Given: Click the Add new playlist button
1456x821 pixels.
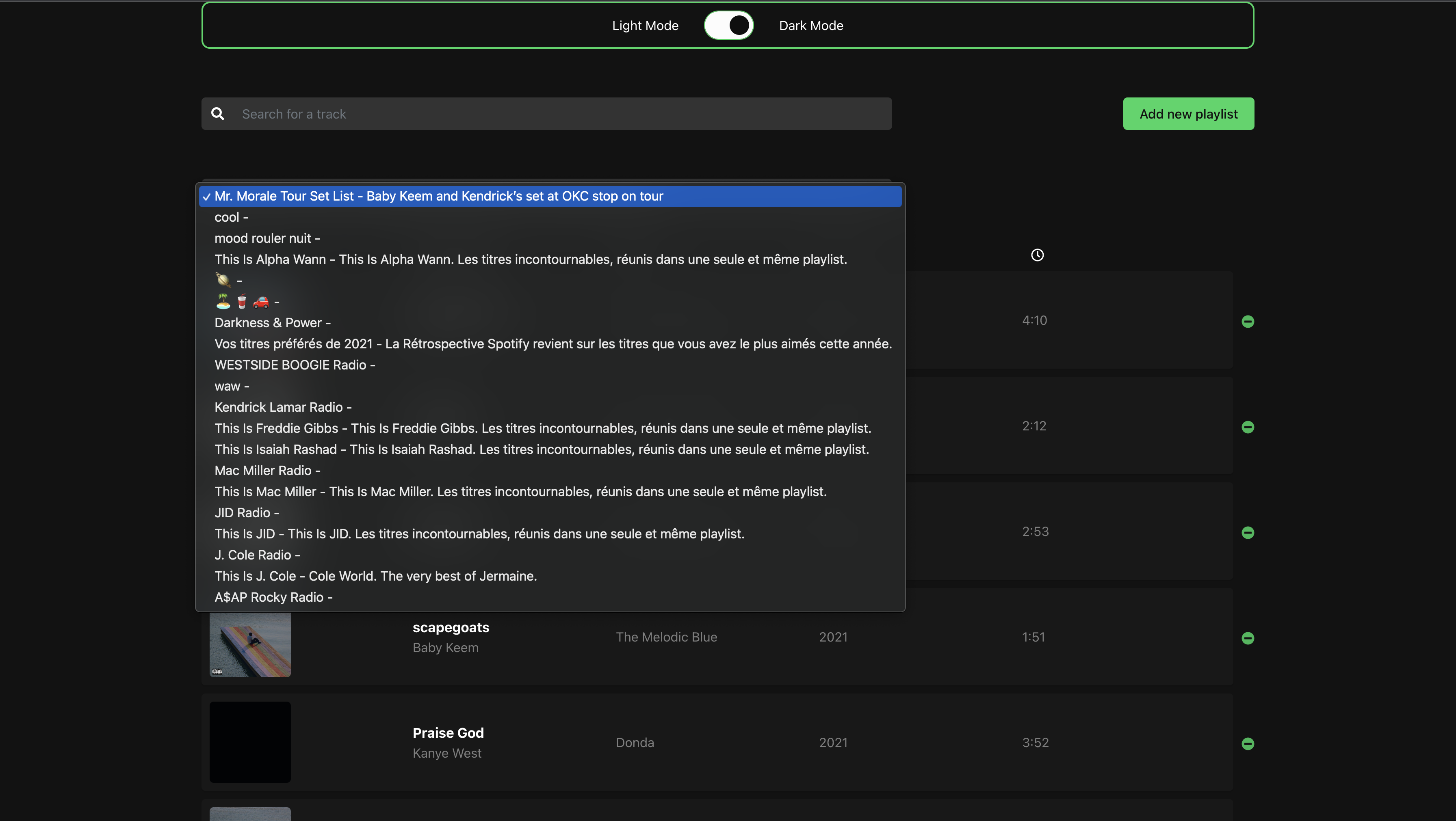Looking at the screenshot, I should (1188, 114).
